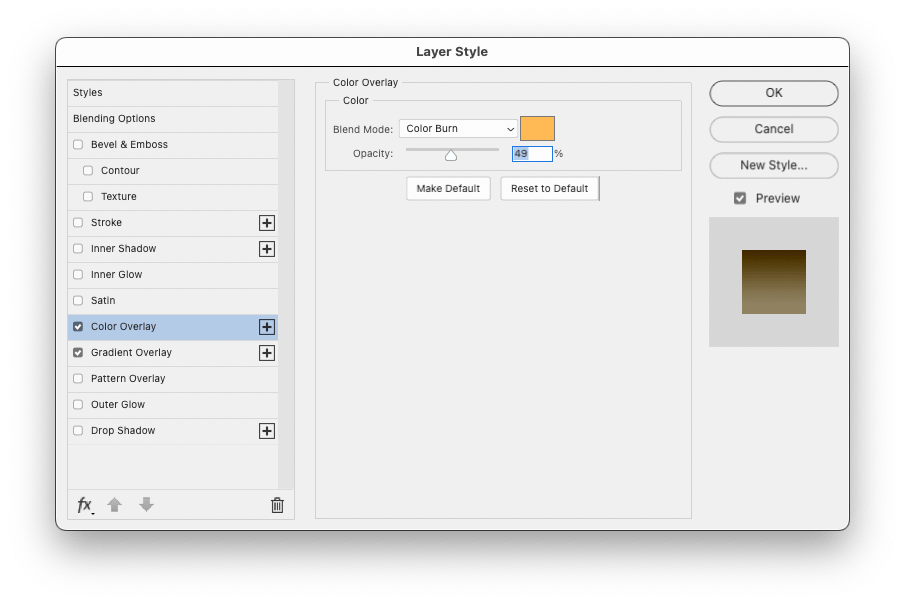Move selected effect up with up arrow
The height and width of the screenshot is (604, 905).
(115, 505)
